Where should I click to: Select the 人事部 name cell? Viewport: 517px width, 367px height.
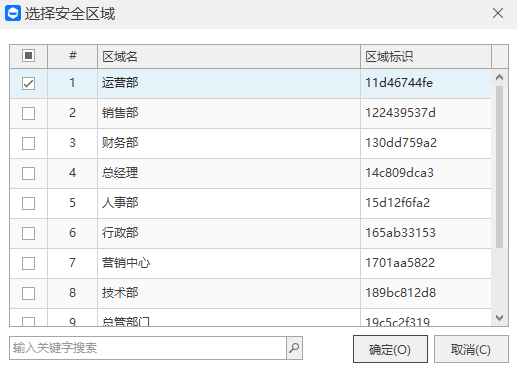229,203
